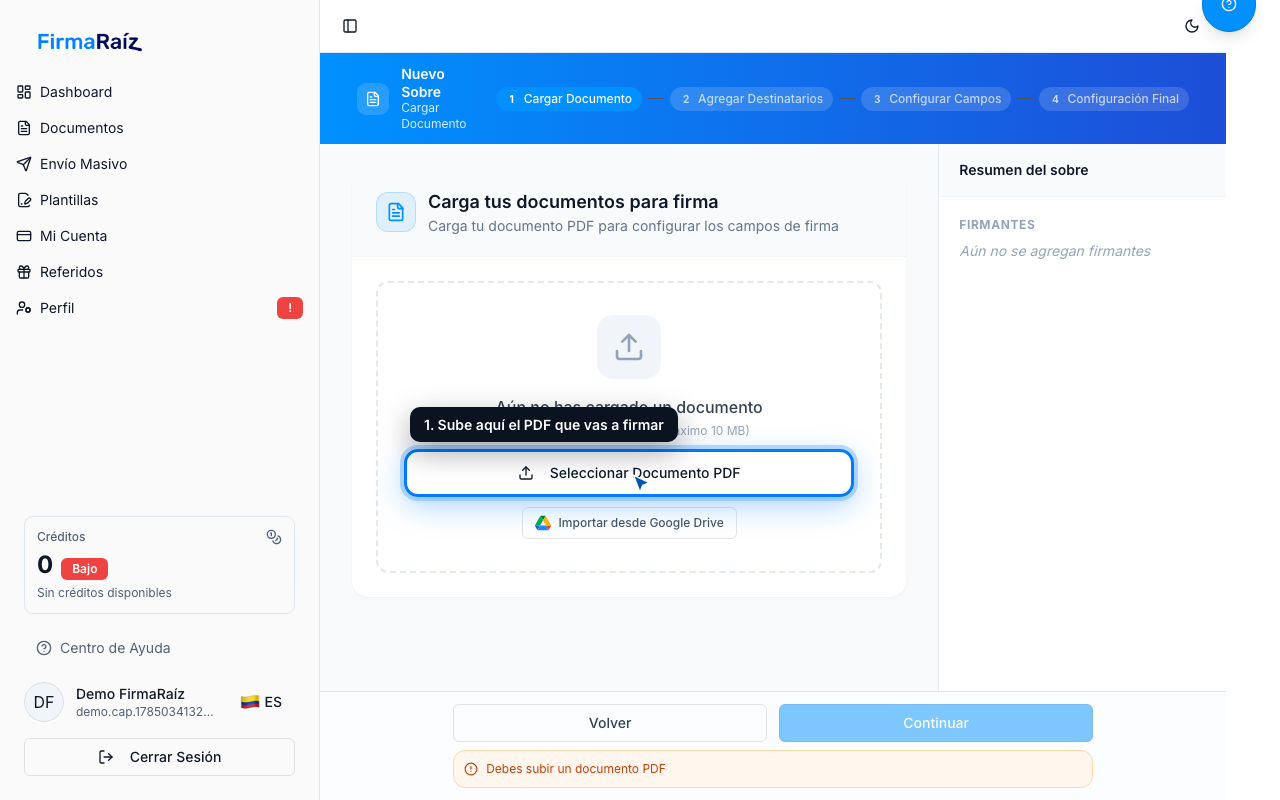
Task: Click Sin créditos disponibles text
Action: pyautogui.click(x=104, y=593)
